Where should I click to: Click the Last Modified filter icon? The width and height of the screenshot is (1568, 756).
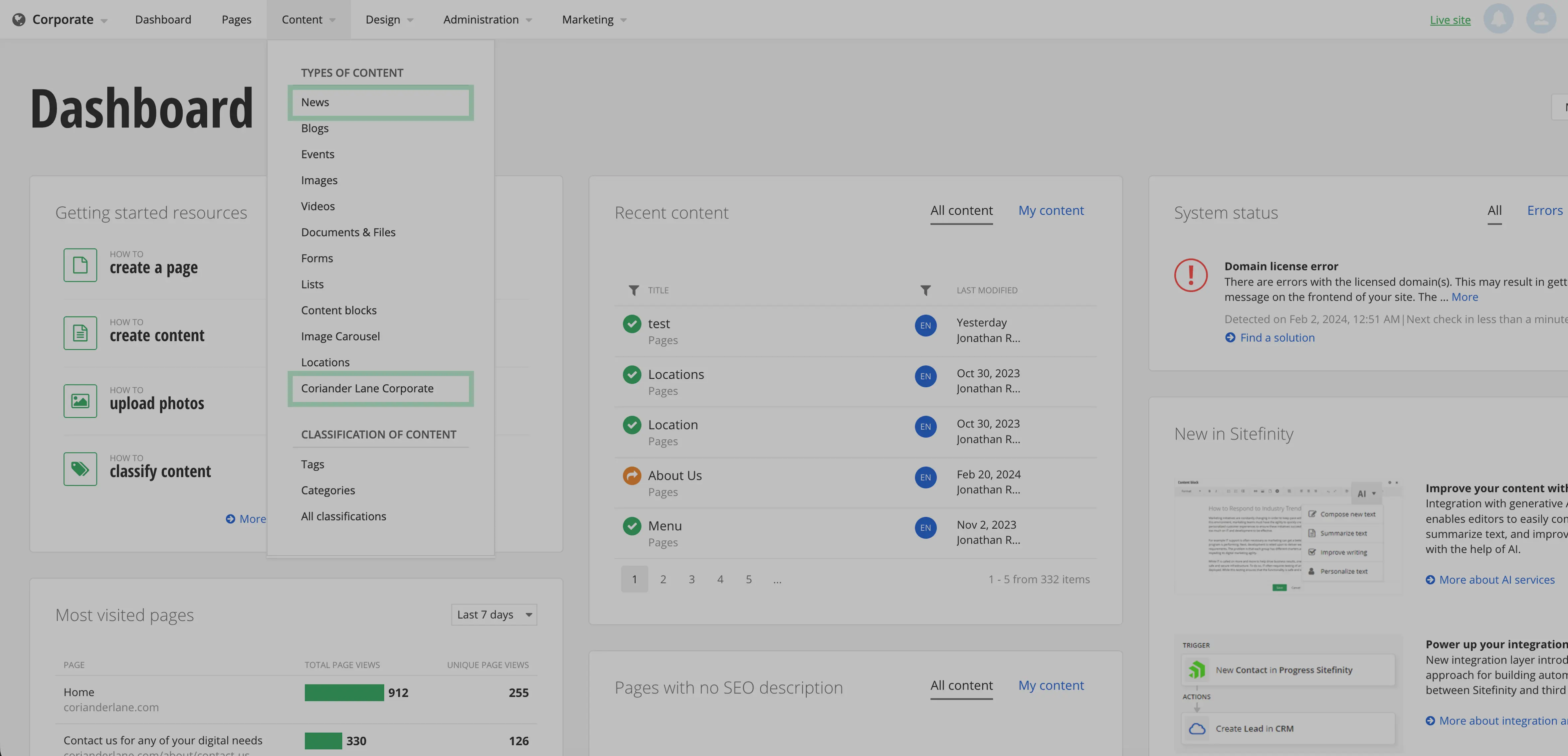click(x=925, y=290)
